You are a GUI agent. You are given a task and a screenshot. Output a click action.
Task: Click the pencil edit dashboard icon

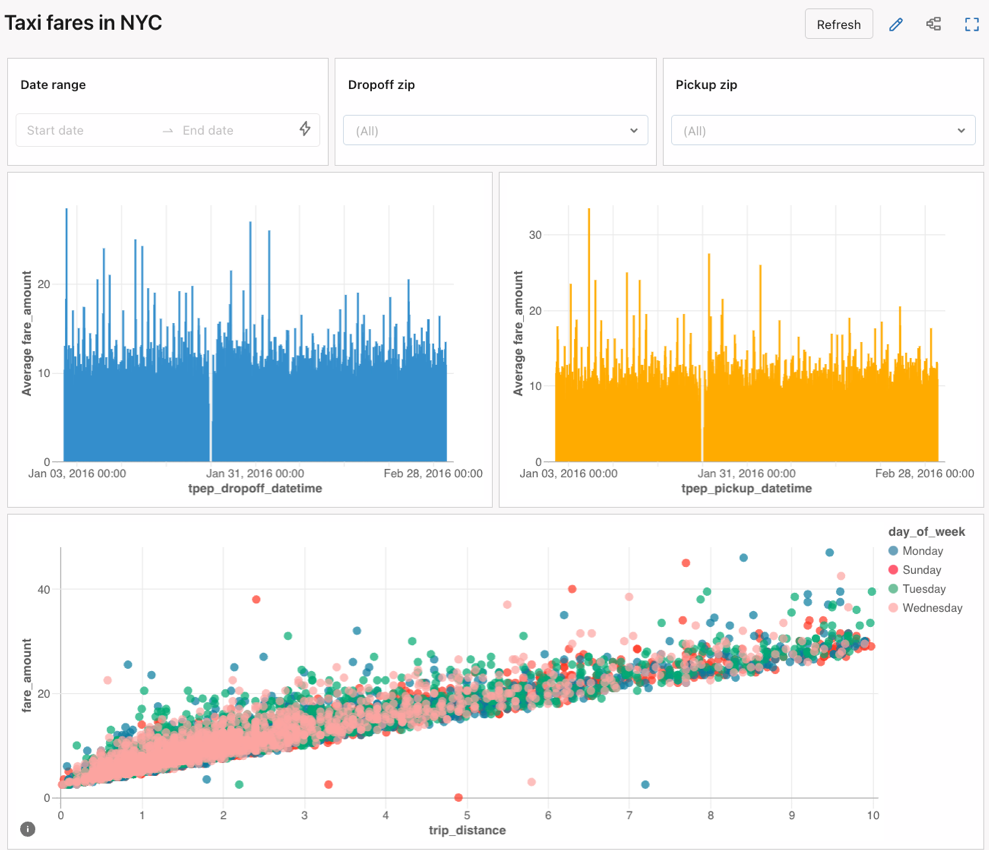tap(896, 24)
